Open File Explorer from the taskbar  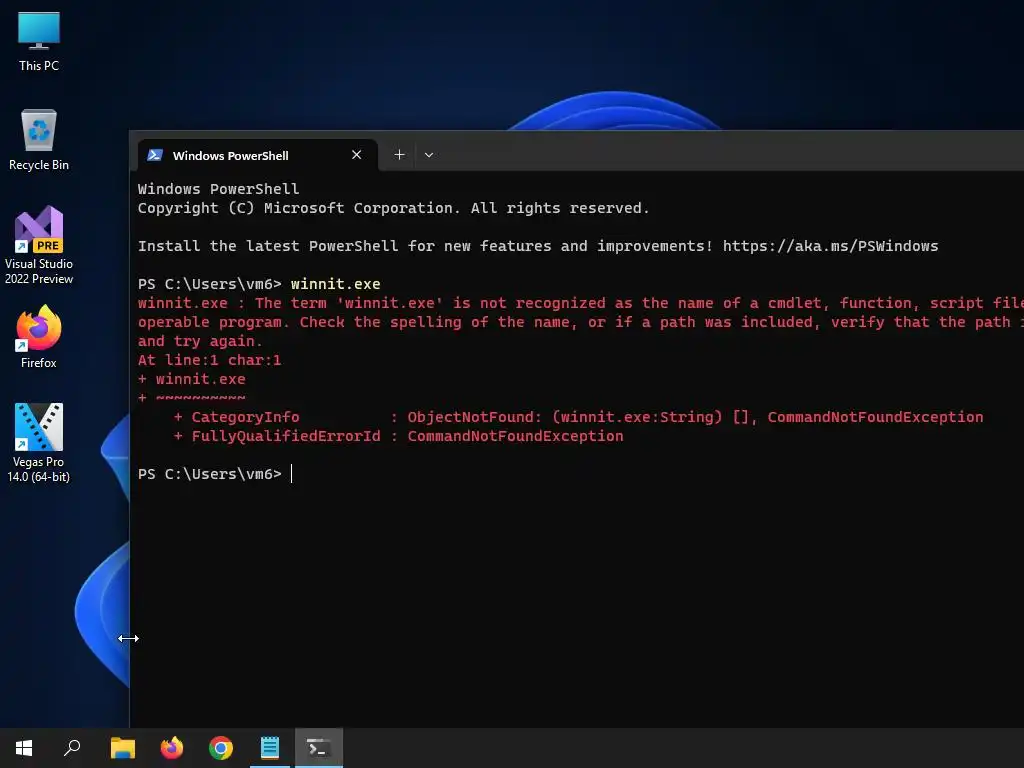pos(123,748)
